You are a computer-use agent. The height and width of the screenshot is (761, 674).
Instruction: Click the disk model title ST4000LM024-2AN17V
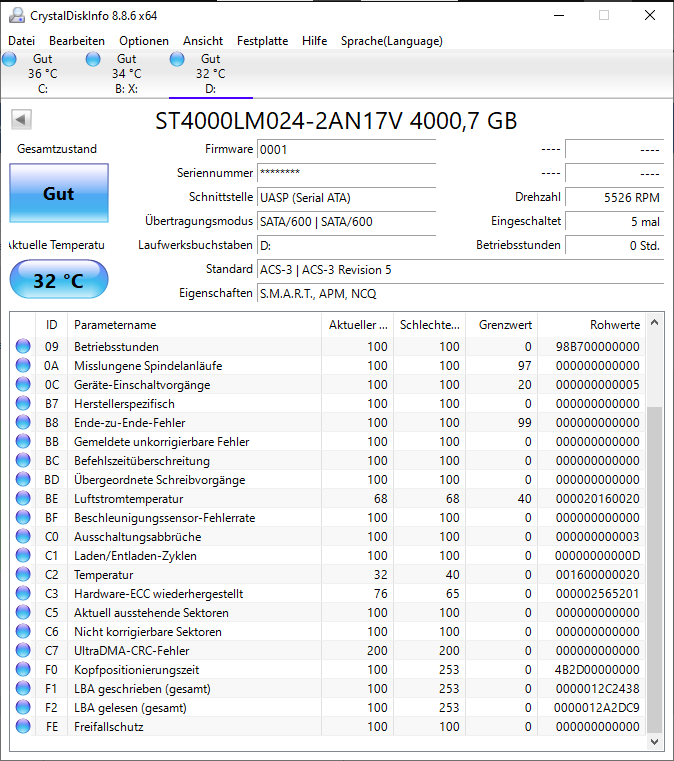[x=279, y=121]
